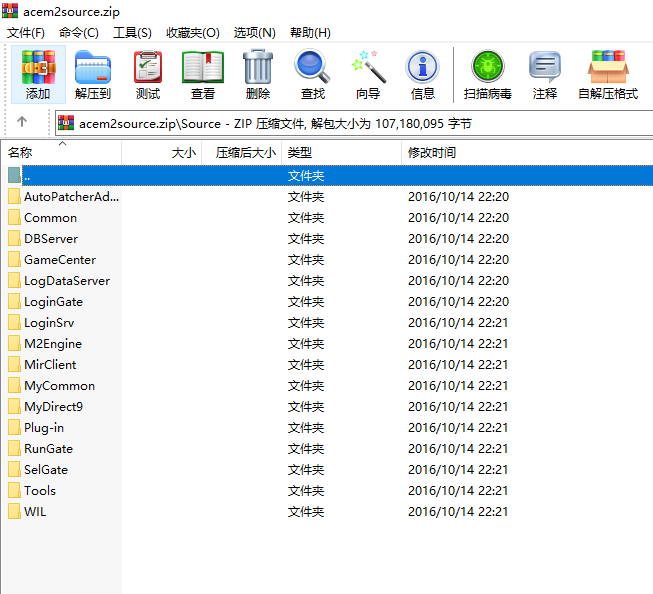Open the 查找 (Find) magnifier tool
653x594 pixels.
click(x=312, y=74)
